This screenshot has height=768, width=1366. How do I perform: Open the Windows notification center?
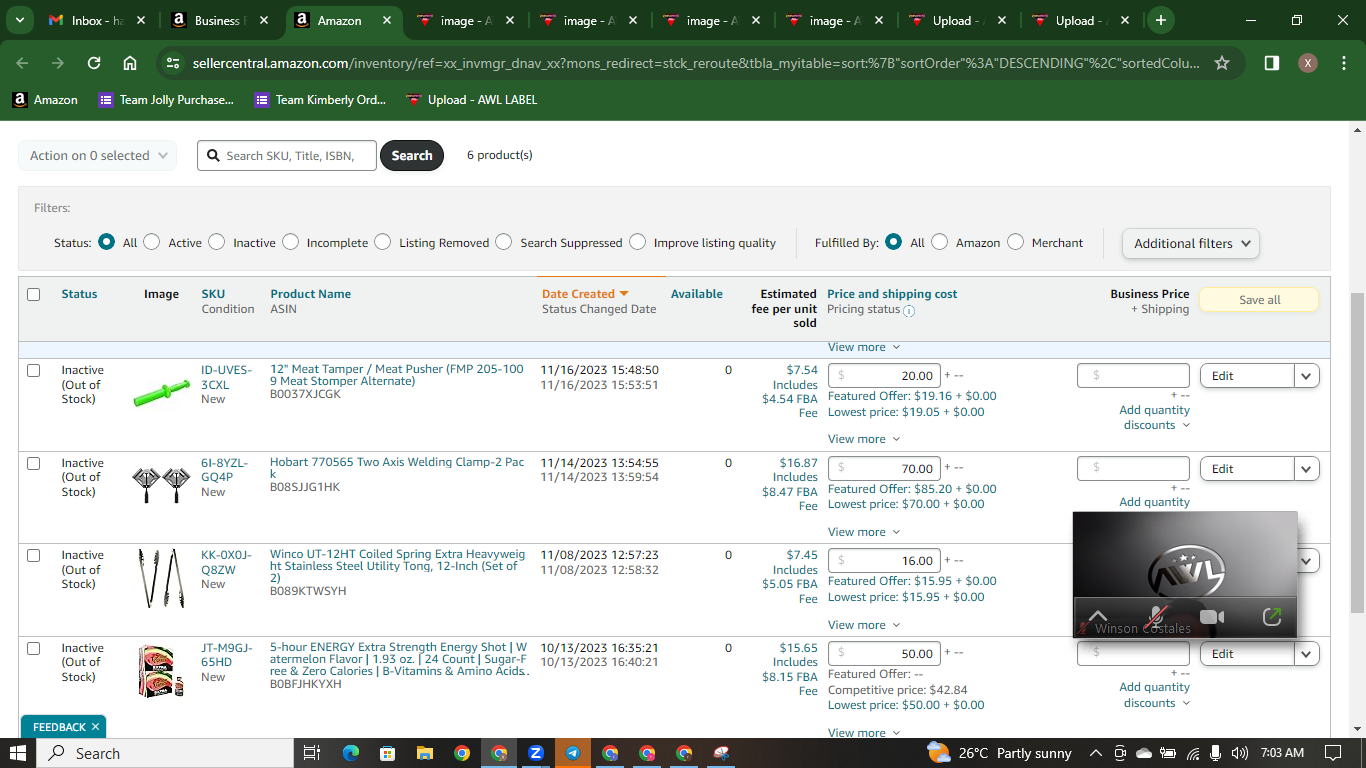(1332, 753)
